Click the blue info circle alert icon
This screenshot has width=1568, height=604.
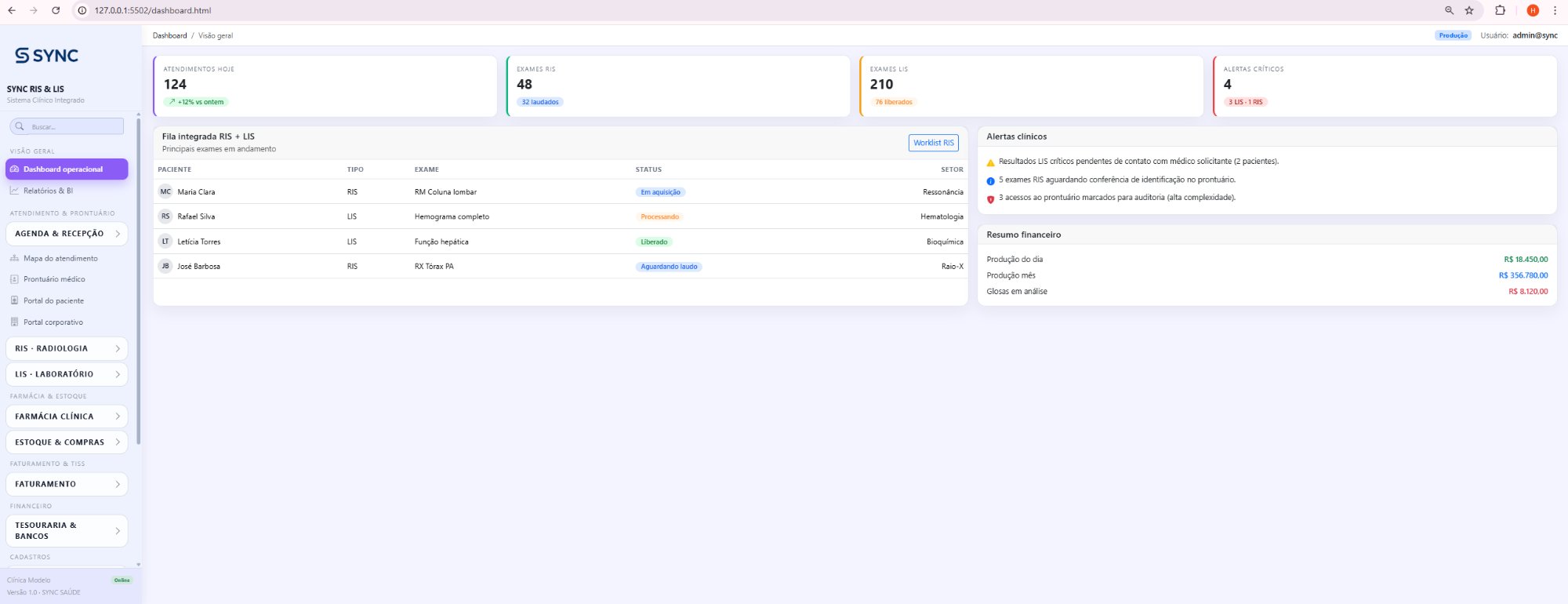(990, 180)
